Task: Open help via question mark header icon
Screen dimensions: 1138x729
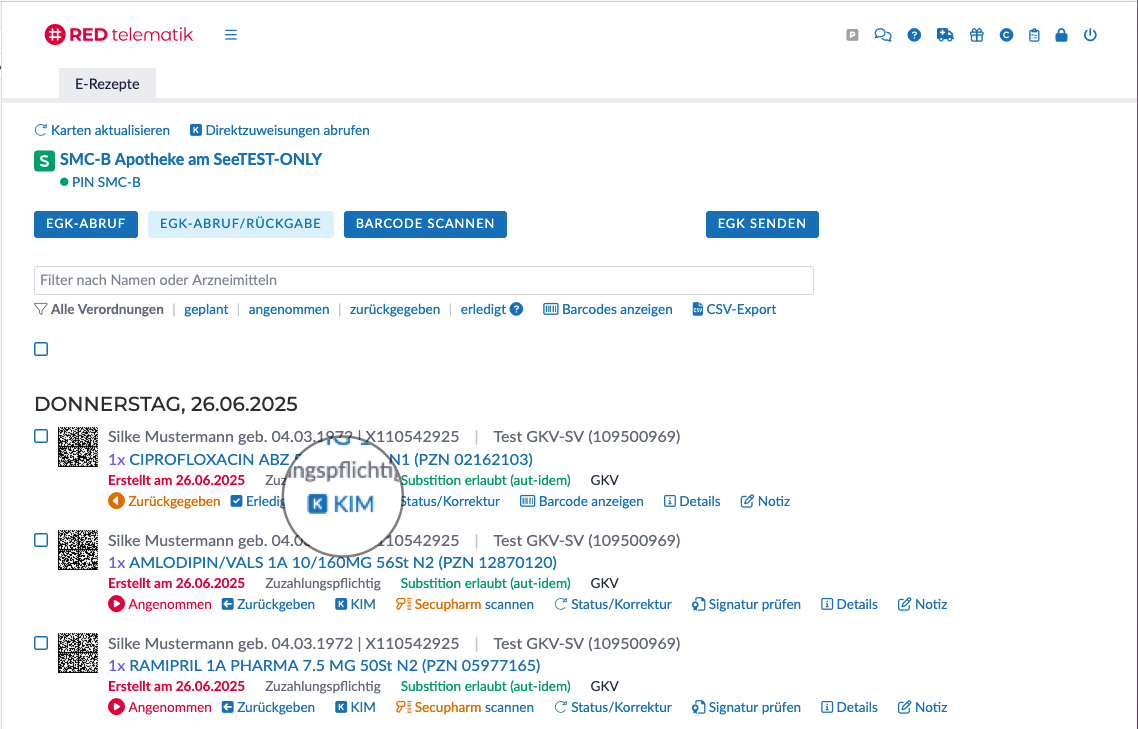Action: click(x=914, y=35)
